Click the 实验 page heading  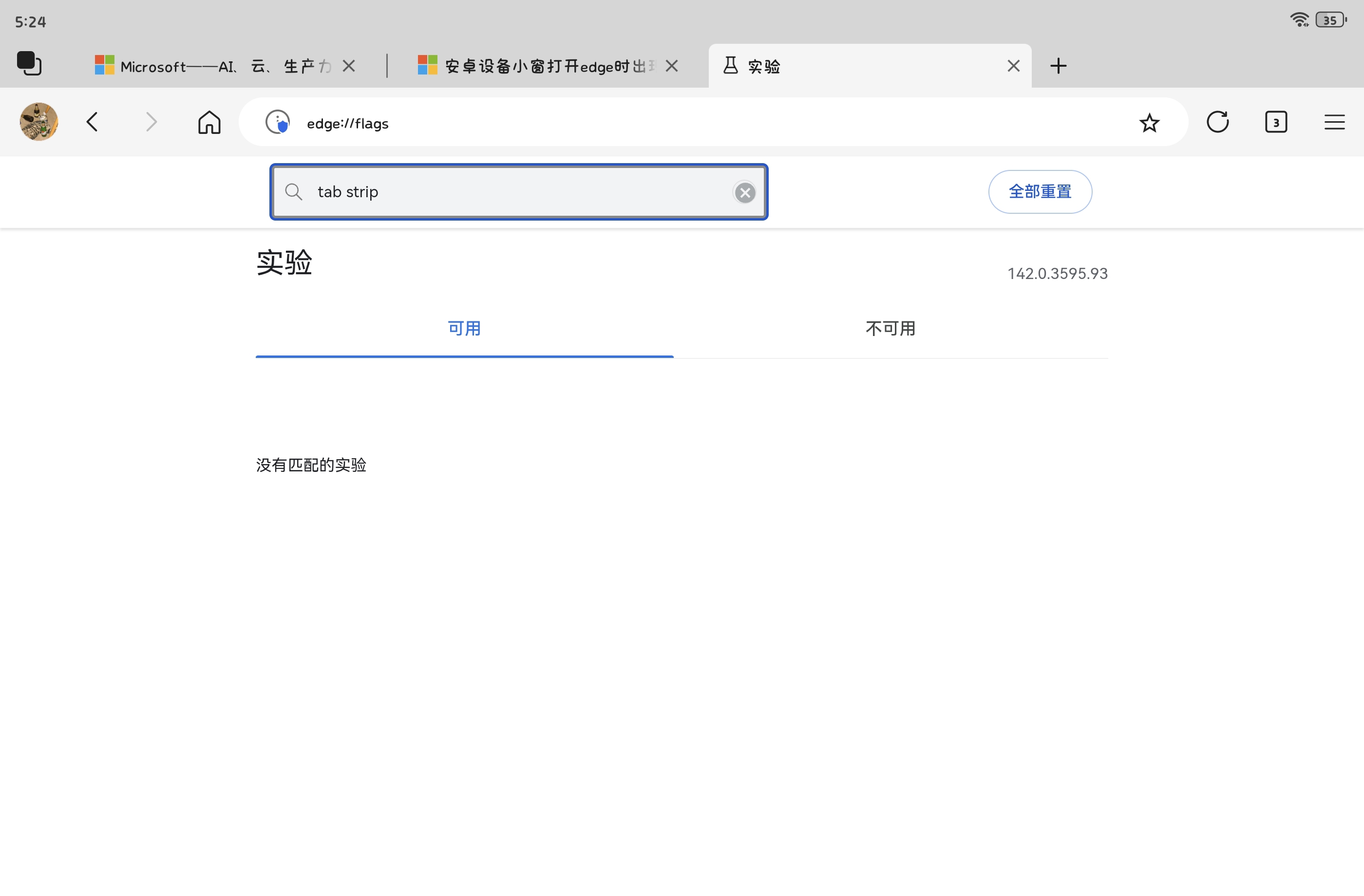click(284, 263)
